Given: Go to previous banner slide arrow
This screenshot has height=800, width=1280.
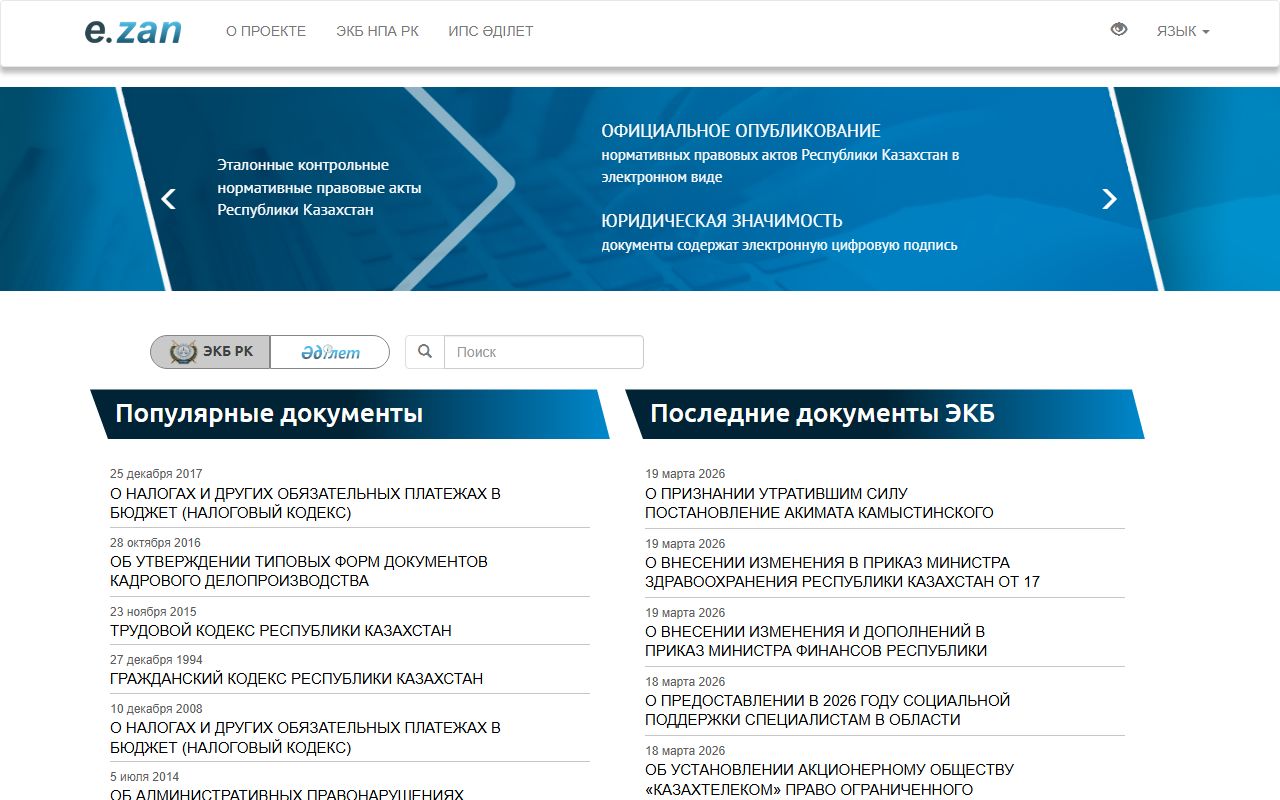Looking at the screenshot, I should click(x=167, y=199).
